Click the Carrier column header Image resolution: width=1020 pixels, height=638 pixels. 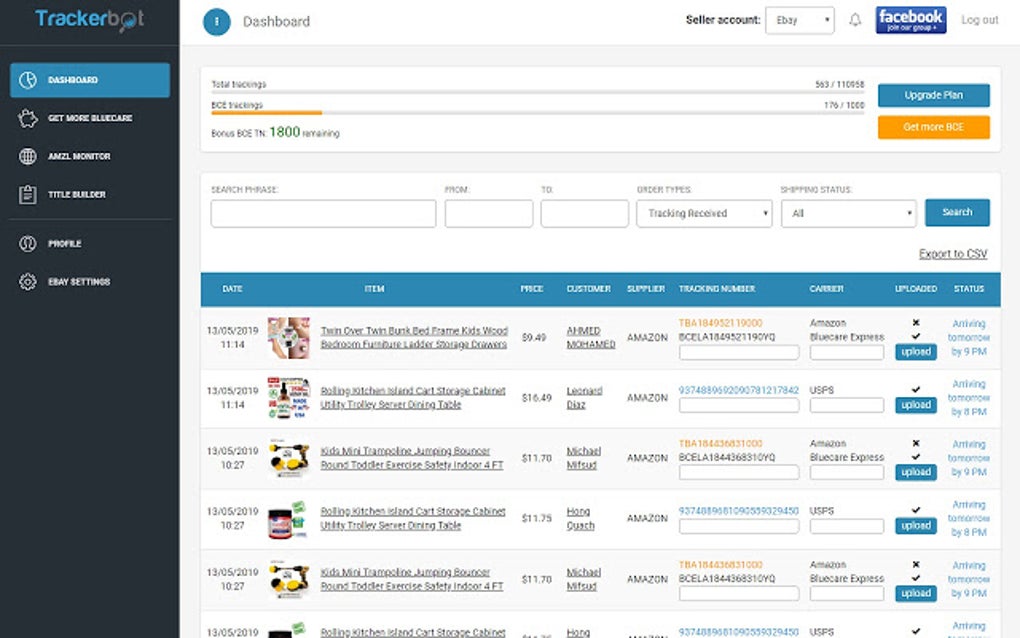(x=826, y=289)
